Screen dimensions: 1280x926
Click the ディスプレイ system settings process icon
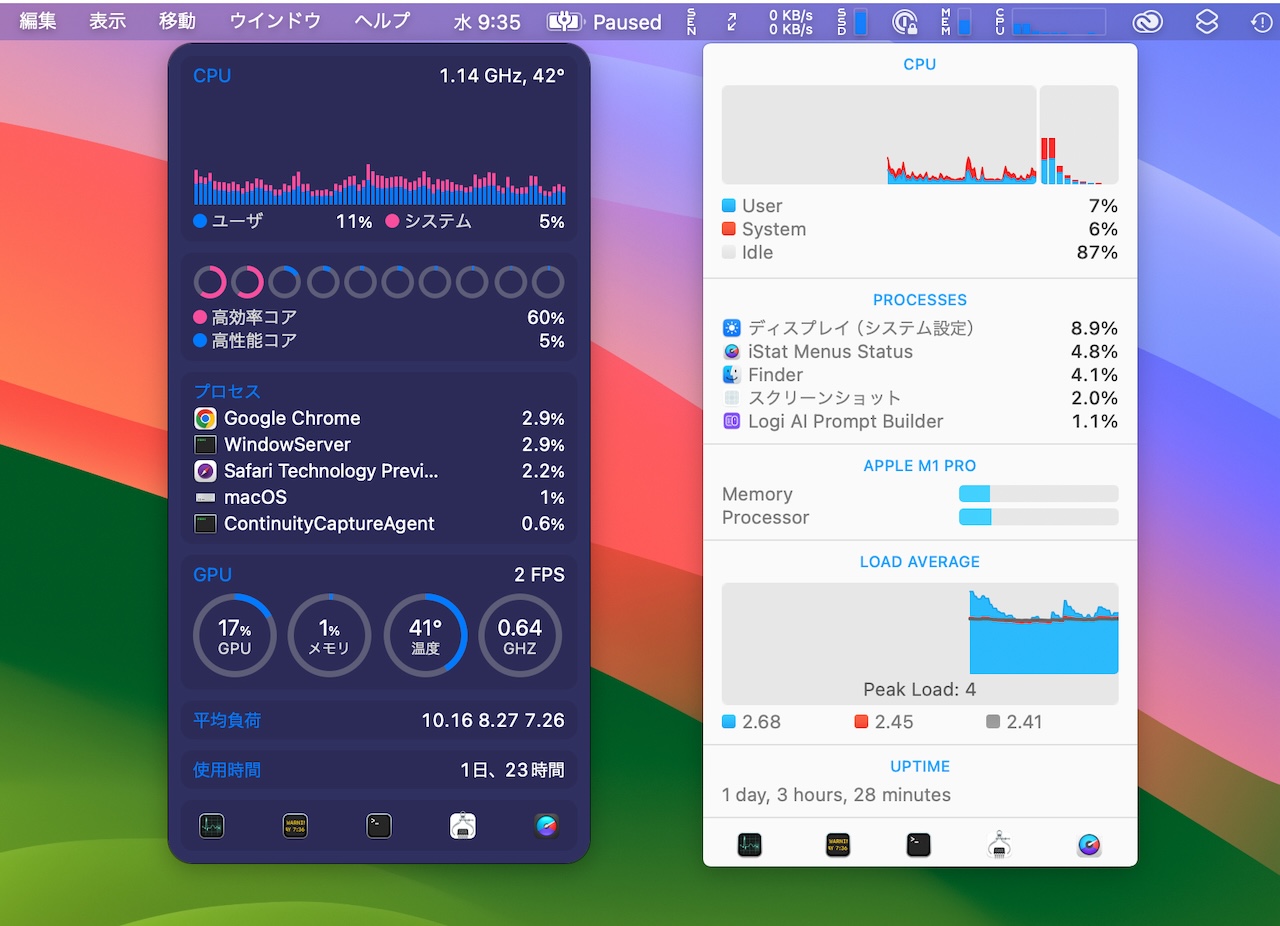(731, 328)
